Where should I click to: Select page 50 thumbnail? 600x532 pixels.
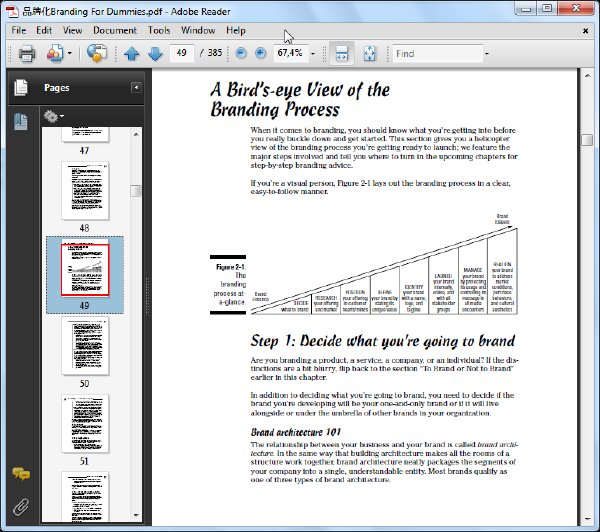point(85,345)
